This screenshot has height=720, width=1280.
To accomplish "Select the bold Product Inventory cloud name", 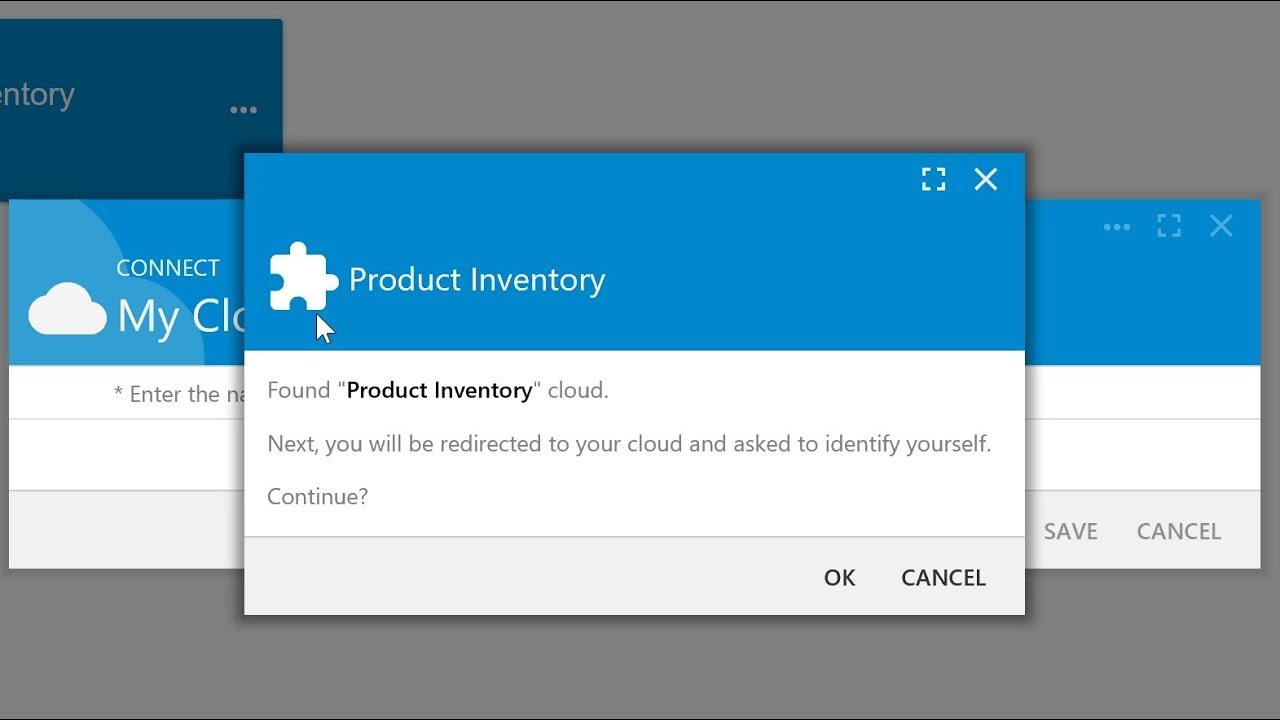I will [439, 390].
